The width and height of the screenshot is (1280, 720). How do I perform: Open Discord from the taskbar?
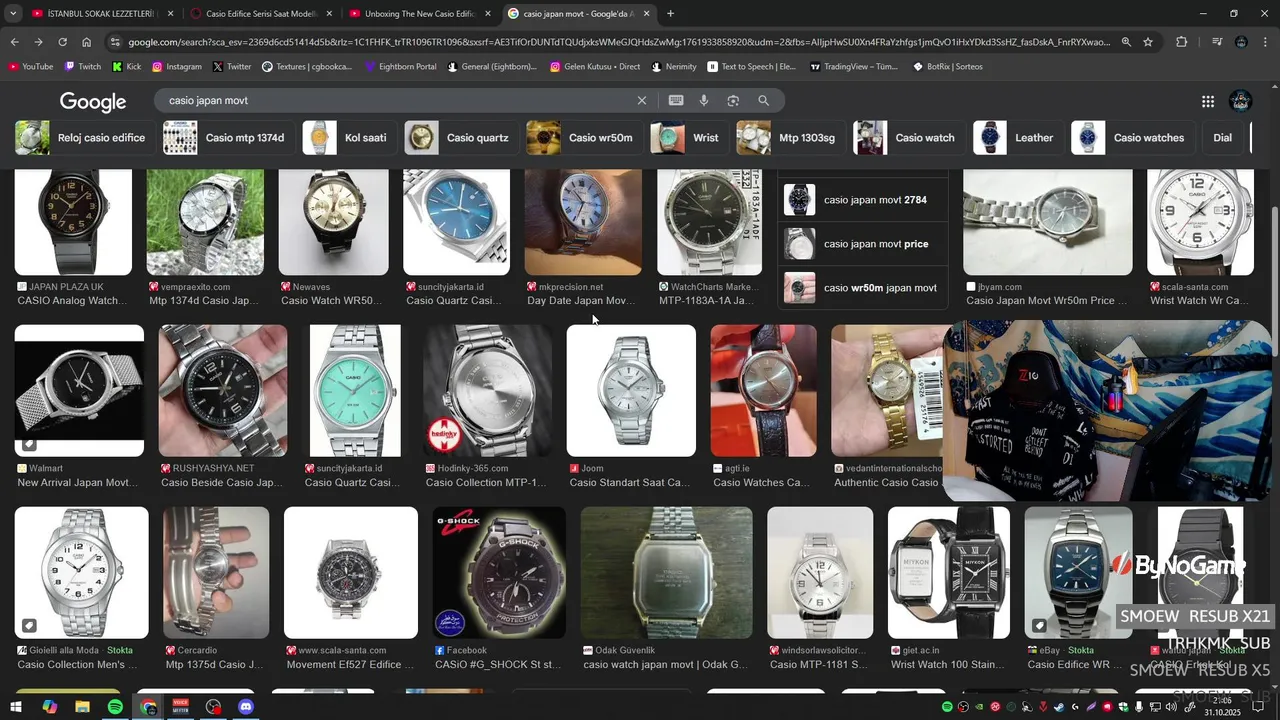246,707
